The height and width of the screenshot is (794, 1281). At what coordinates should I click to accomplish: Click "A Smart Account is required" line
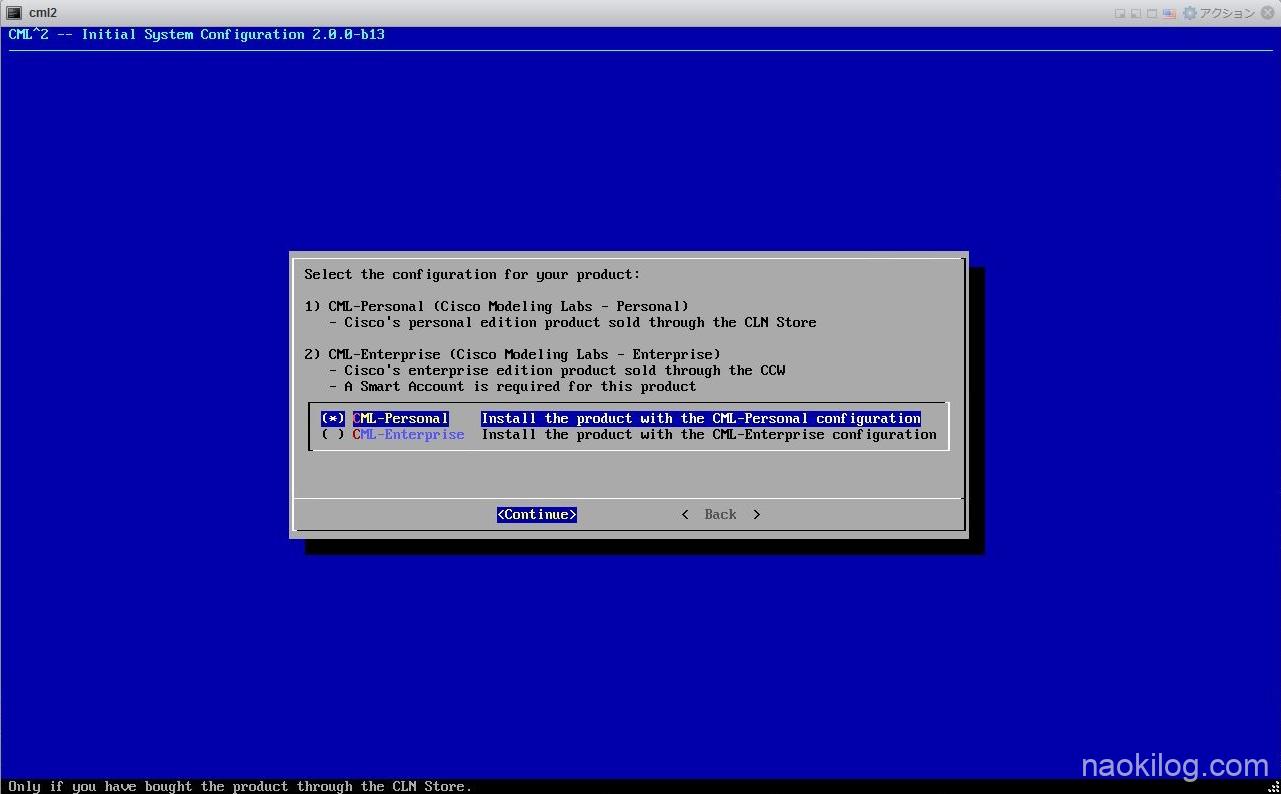pyautogui.click(x=512, y=386)
